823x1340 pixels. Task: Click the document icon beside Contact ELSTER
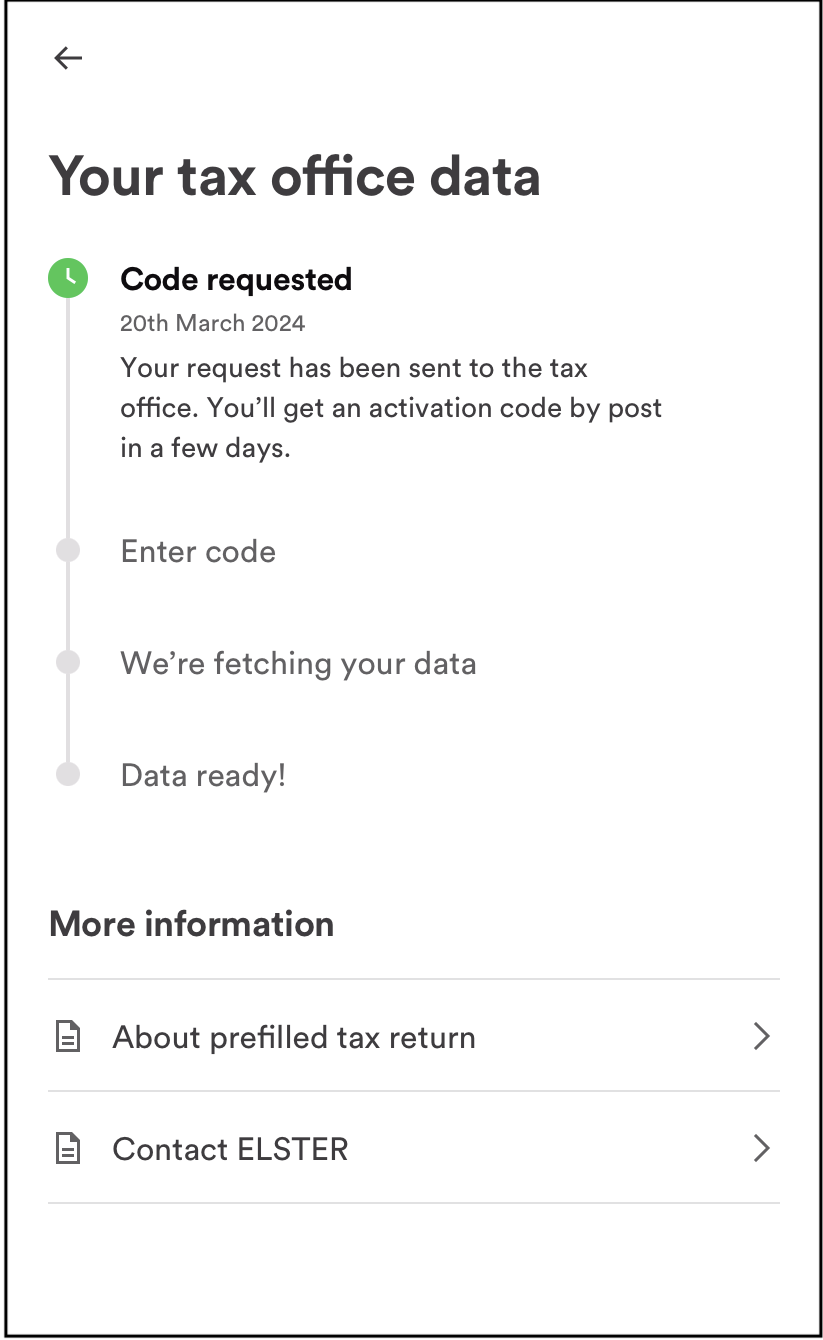point(67,1149)
